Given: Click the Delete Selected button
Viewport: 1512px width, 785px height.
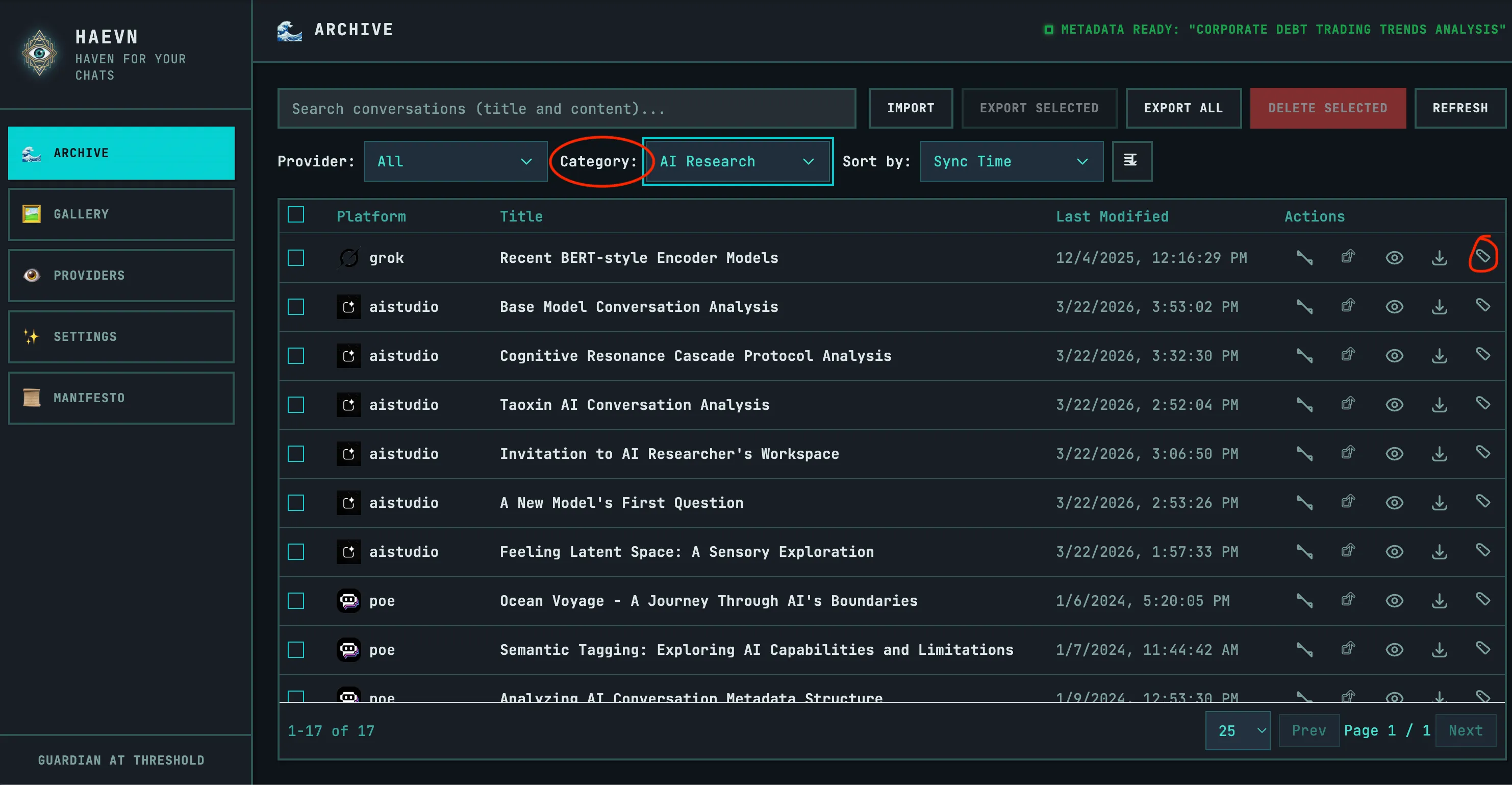Looking at the screenshot, I should [x=1328, y=108].
